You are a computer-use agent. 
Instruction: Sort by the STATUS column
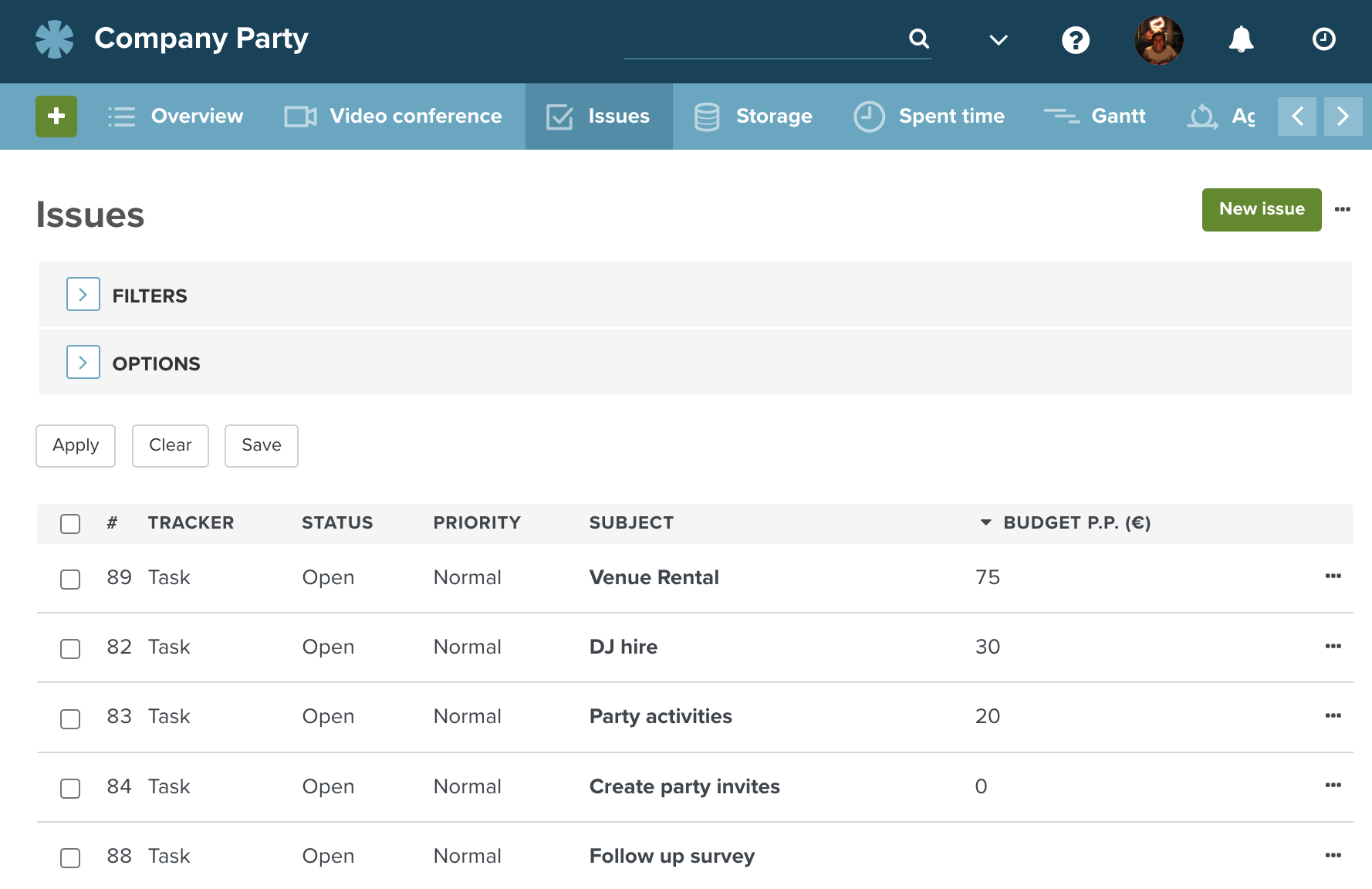337,523
